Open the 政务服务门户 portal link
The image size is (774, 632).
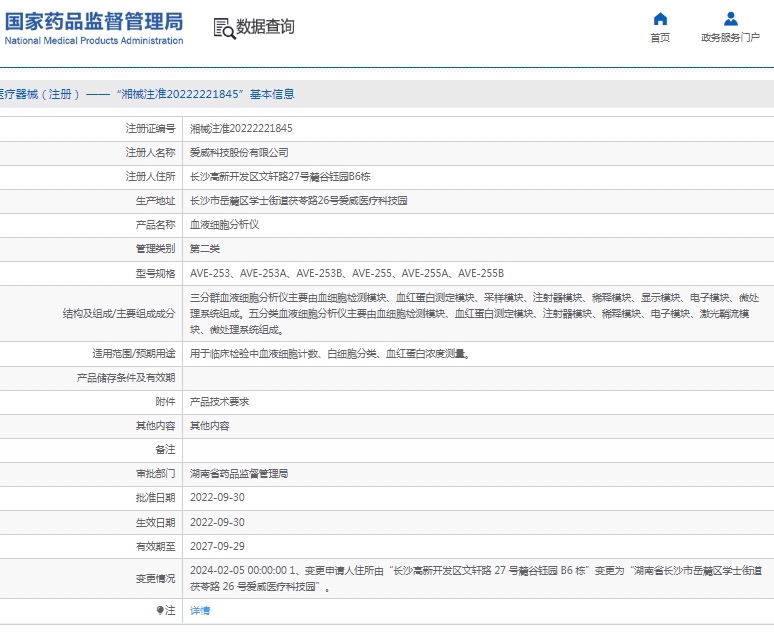click(731, 38)
